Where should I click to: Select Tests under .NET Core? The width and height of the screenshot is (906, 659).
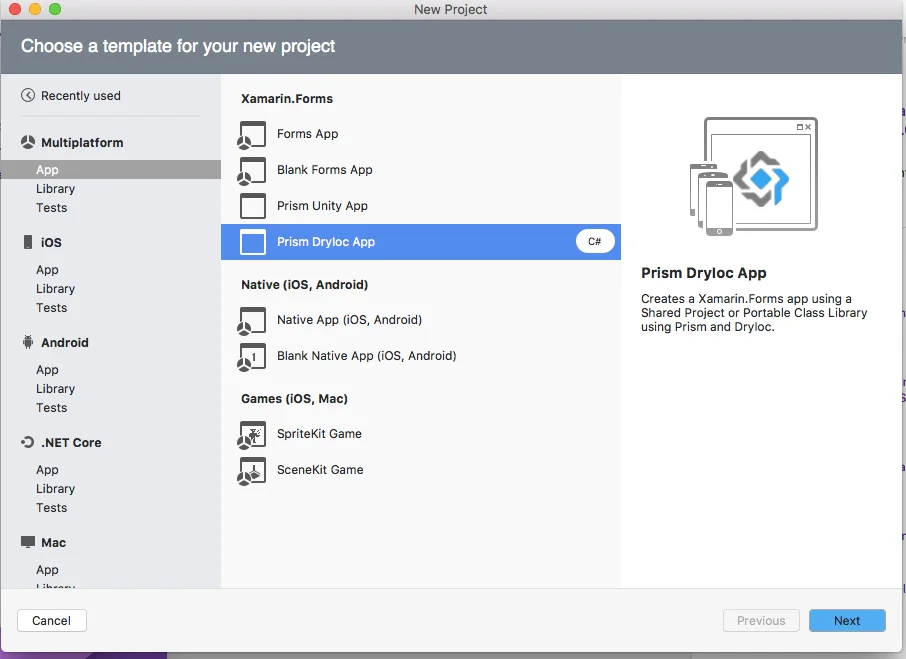point(51,508)
